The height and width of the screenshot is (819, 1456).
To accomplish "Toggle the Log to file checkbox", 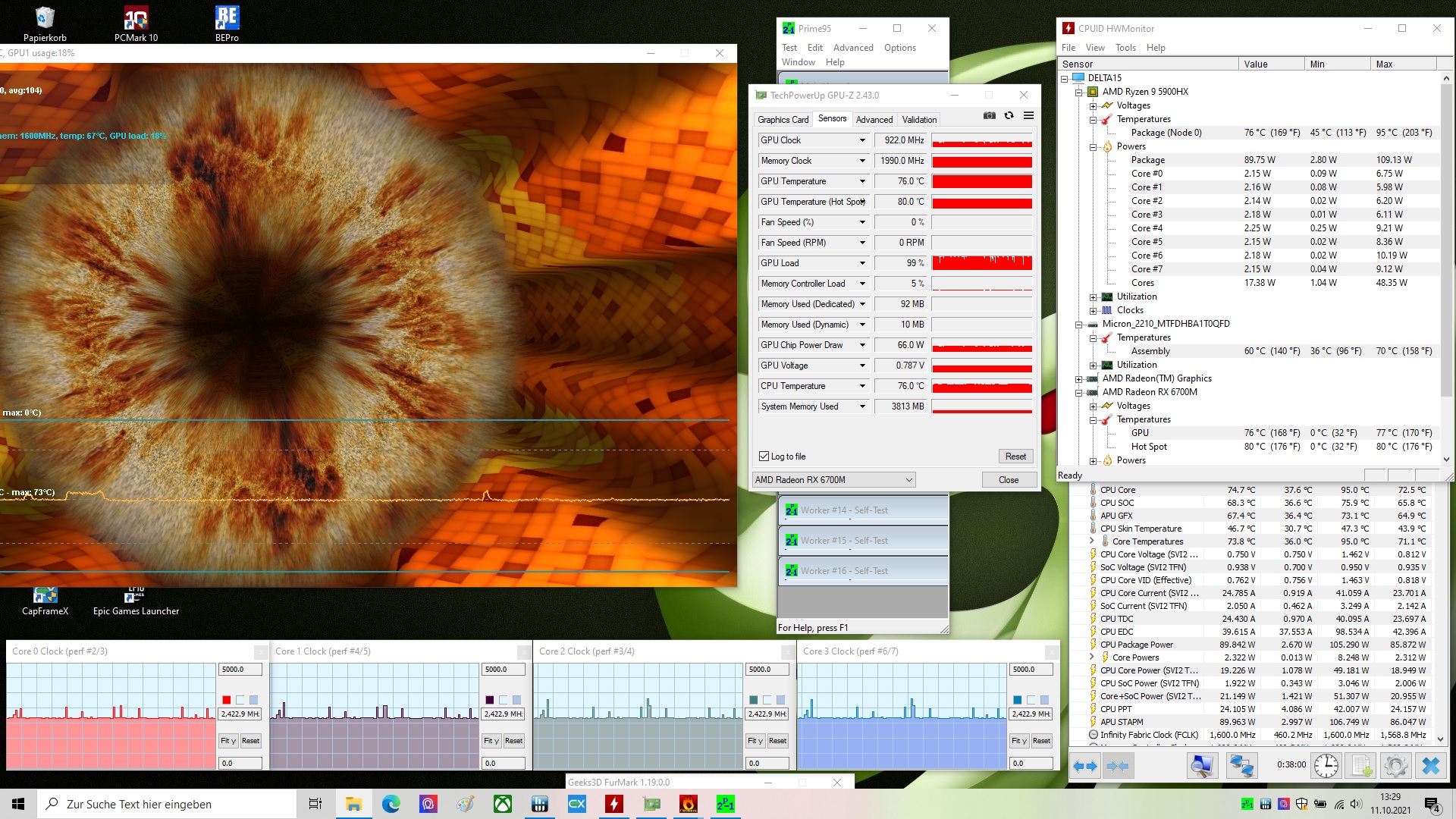I will pyautogui.click(x=764, y=457).
